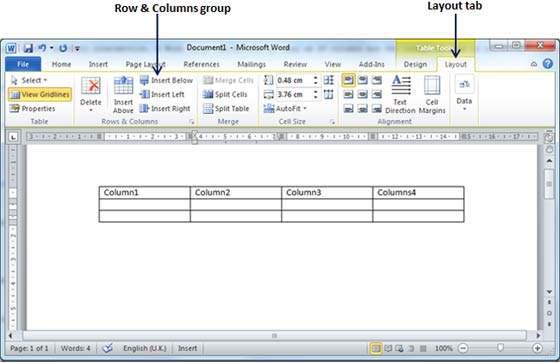Click the Split Cells command
Viewport: 560px width, 363px height.
click(225, 94)
